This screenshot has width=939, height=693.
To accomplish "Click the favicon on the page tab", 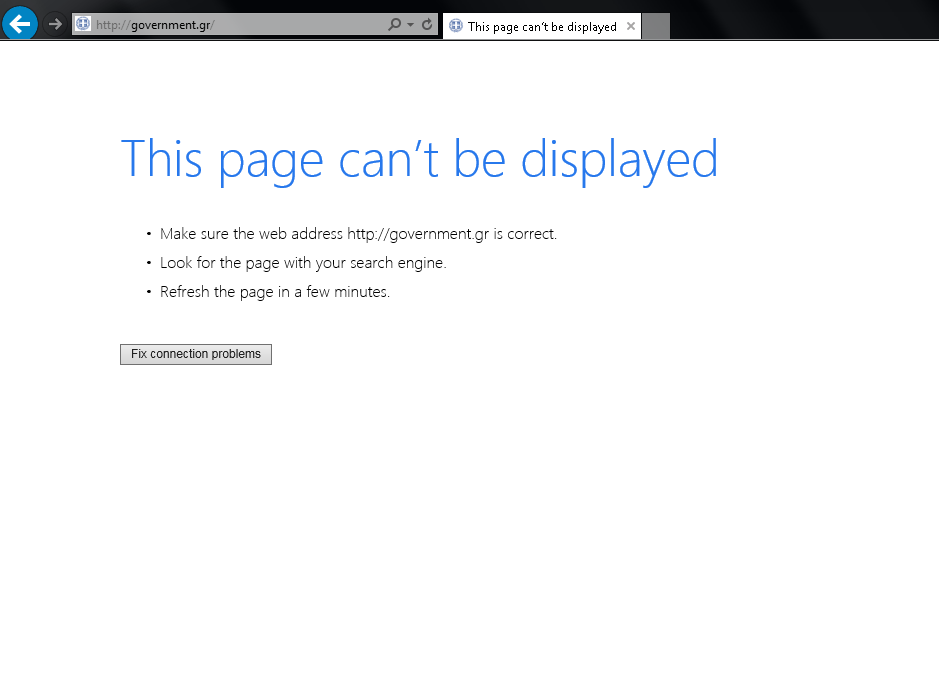I will 456,26.
